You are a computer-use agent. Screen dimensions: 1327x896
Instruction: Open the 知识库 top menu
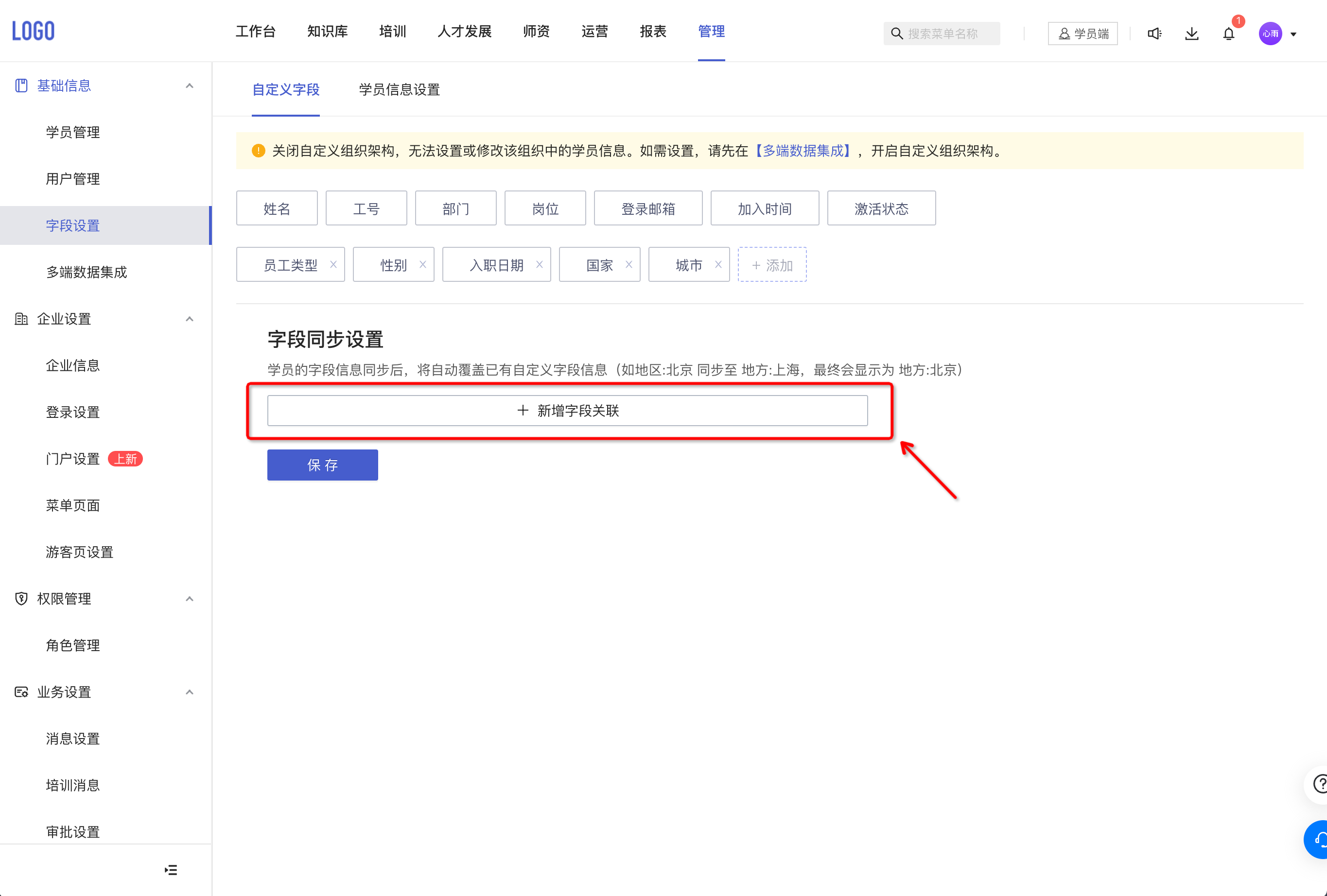[x=327, y=32]
